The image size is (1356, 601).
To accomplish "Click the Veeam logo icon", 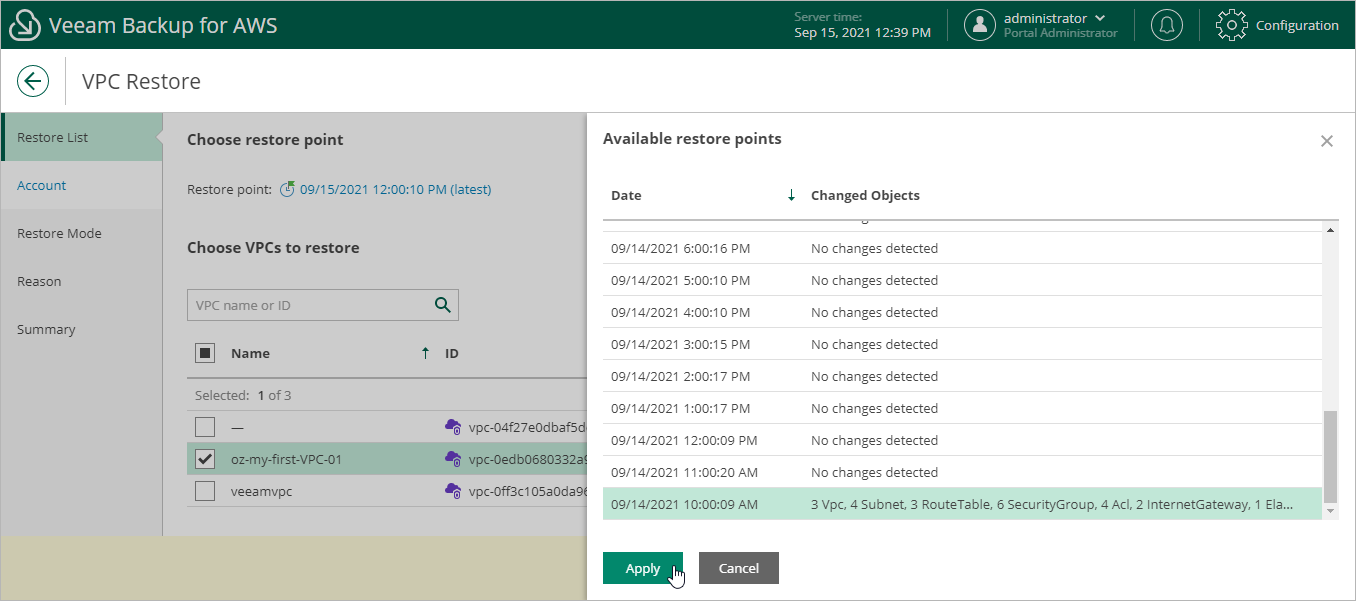I will click(x=24, y=25).
